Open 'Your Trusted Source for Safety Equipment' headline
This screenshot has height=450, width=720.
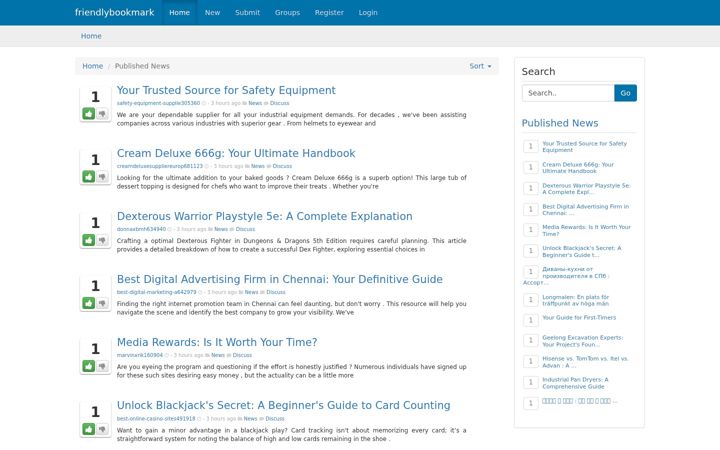226,90
